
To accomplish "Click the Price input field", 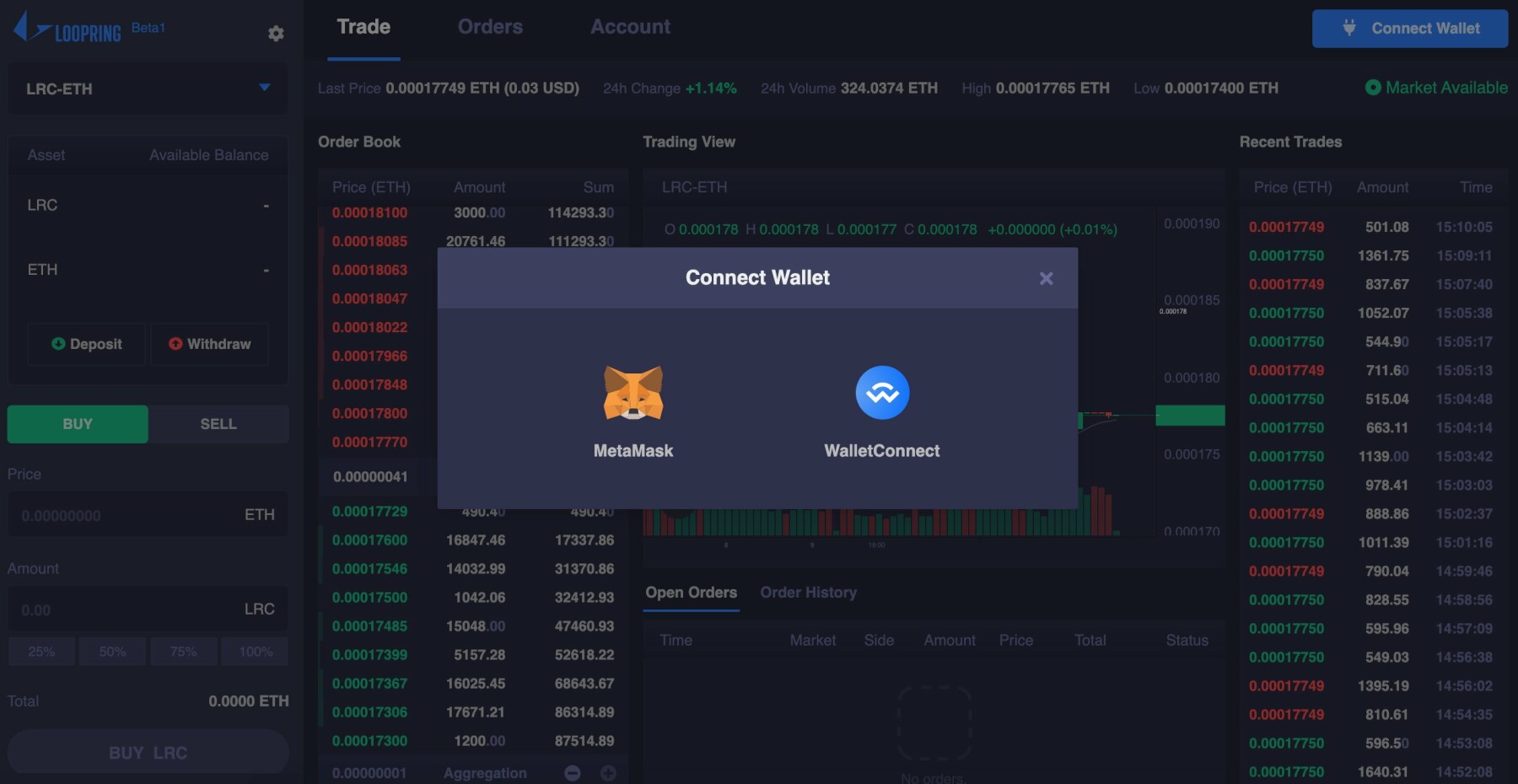I will pyautogui.click(x=148, y=514).
